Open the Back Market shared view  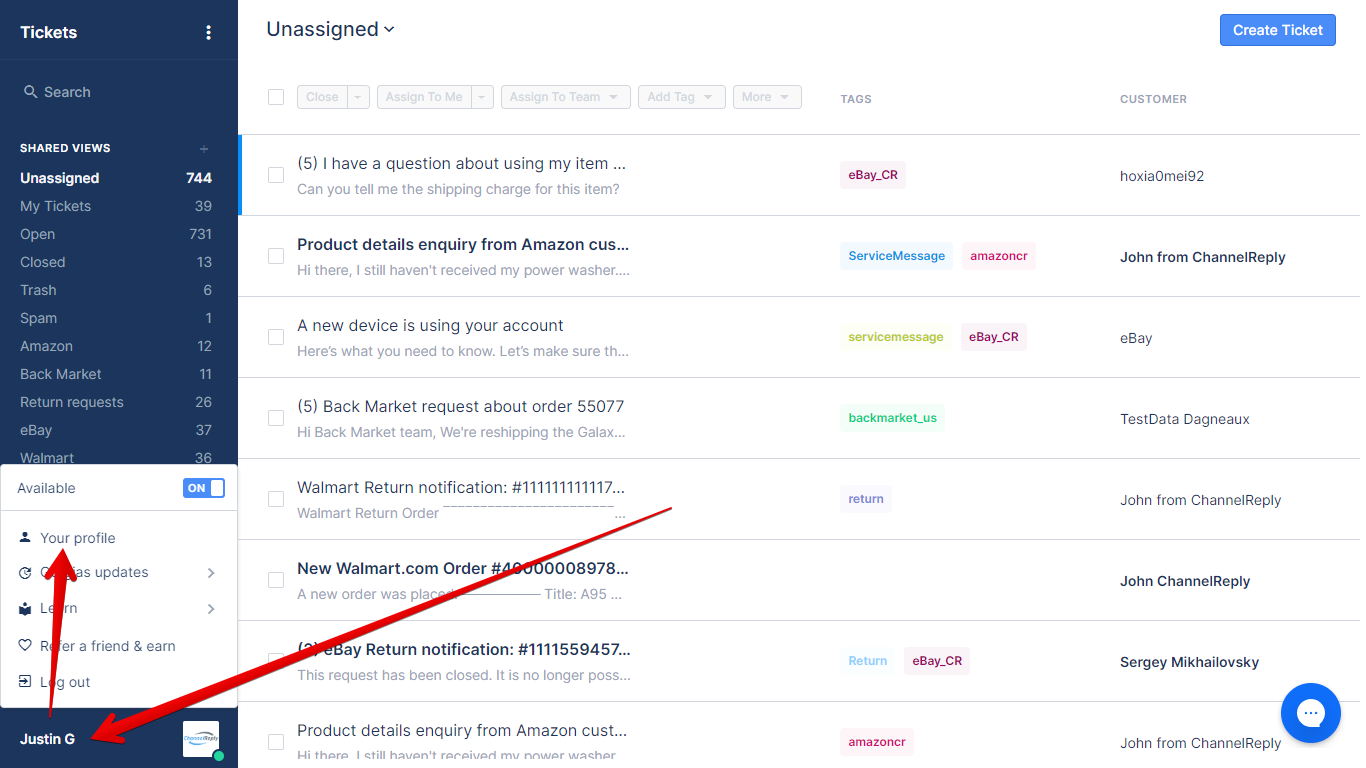(x=116, y=374)
